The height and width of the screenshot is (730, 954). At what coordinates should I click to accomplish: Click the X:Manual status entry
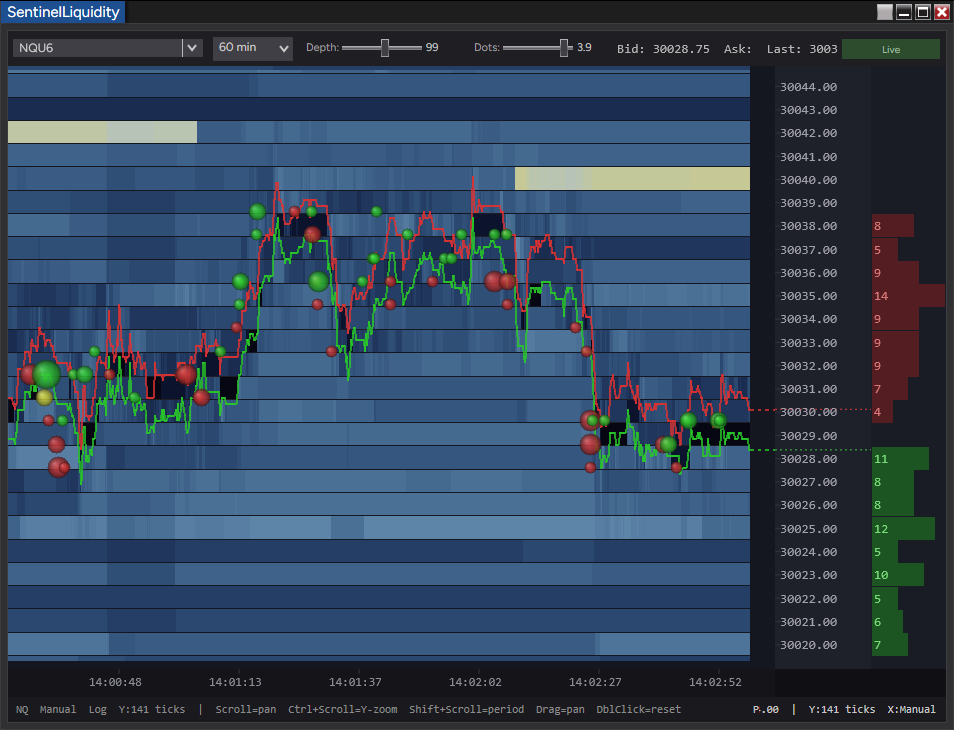(911, 709)
